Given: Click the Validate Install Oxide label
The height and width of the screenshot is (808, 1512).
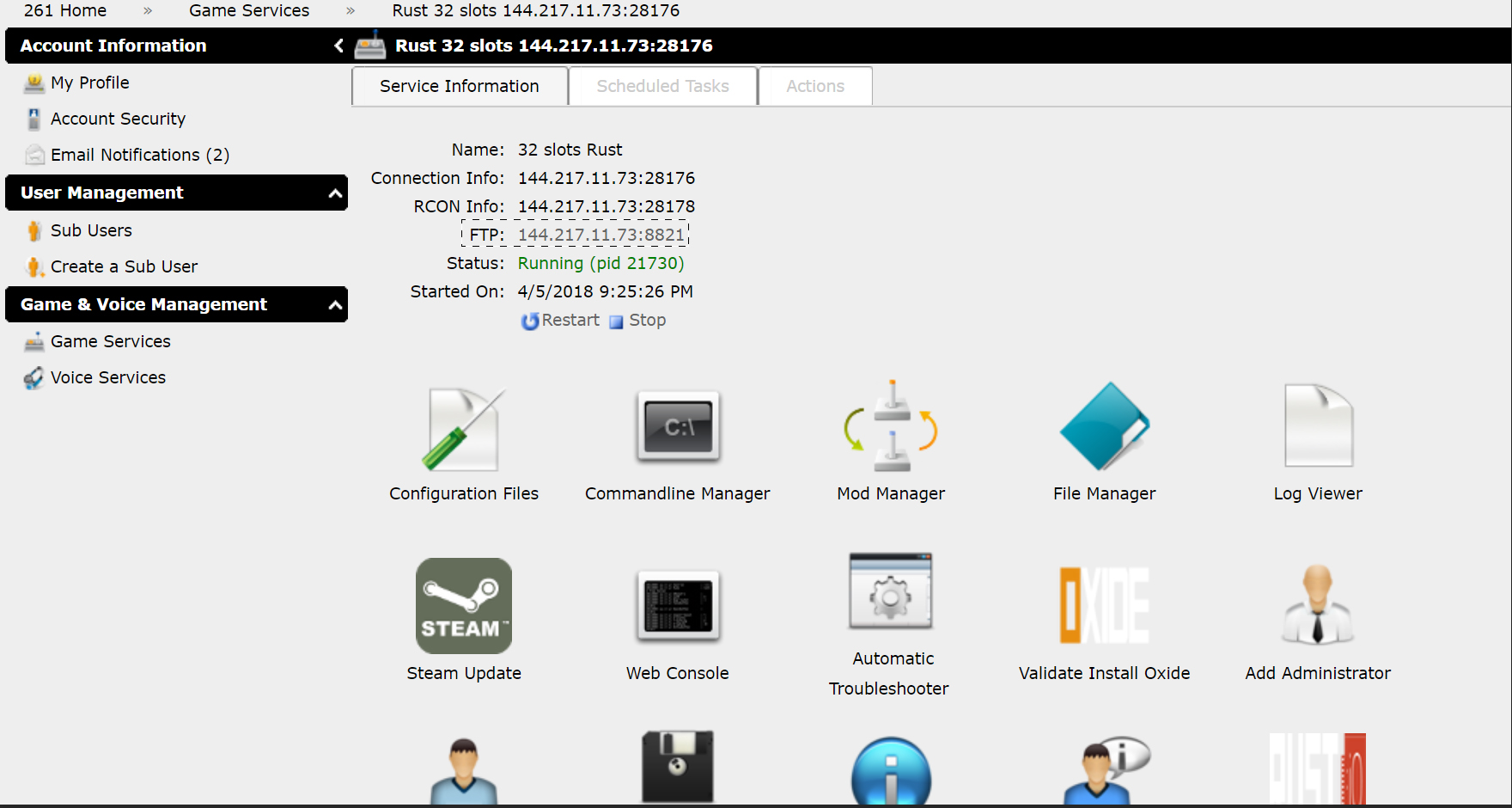Looking at the screenshot, I should pyautogui.click(x=1105, y=673).
